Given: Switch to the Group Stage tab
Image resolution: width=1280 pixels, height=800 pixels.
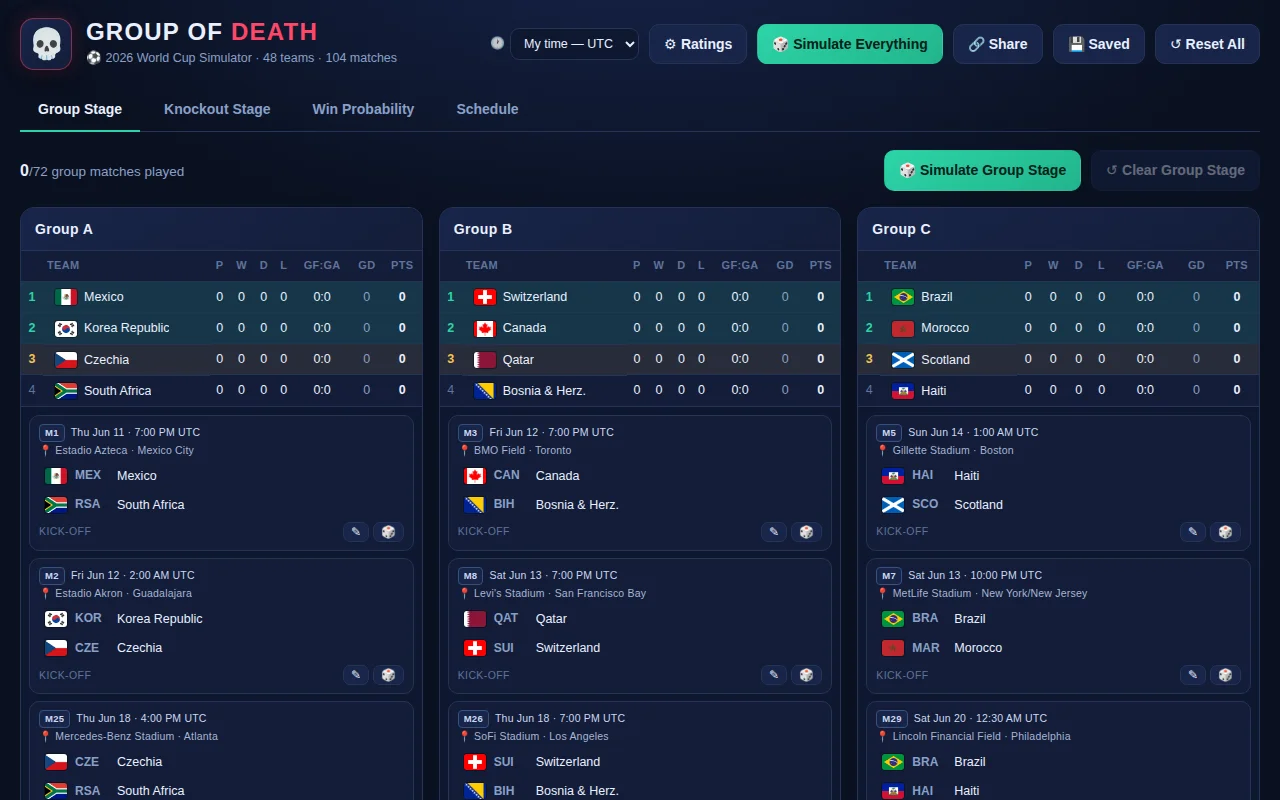Looking at the screenshot, I should 80,109.
